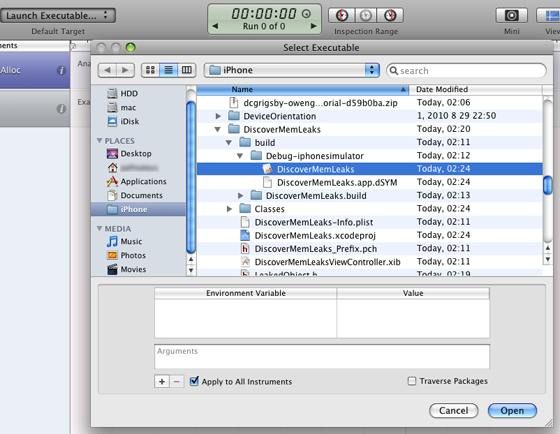Image resolution: width=560 pixels, height=434 pixels.
Task: Select the DiscoverMemLeaks app file
Action: click(x=370, y=169)
